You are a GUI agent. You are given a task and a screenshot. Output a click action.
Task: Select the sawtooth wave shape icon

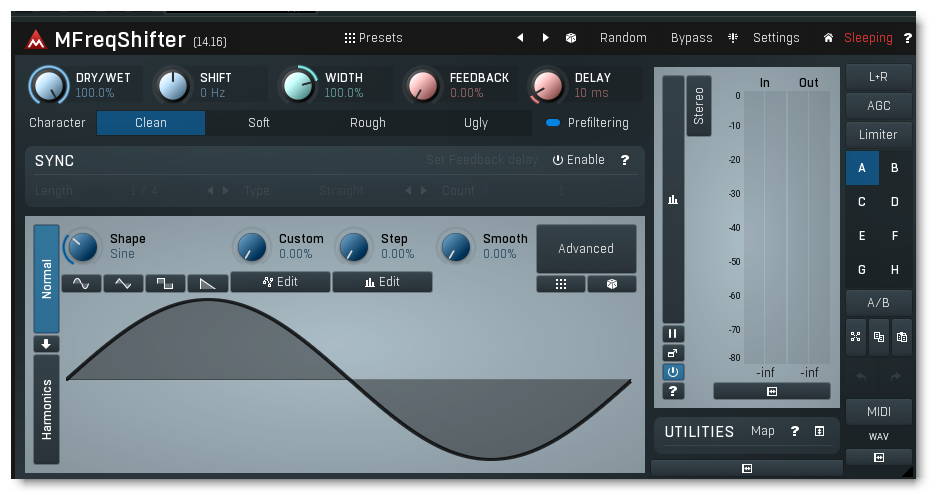pos(208,283)
